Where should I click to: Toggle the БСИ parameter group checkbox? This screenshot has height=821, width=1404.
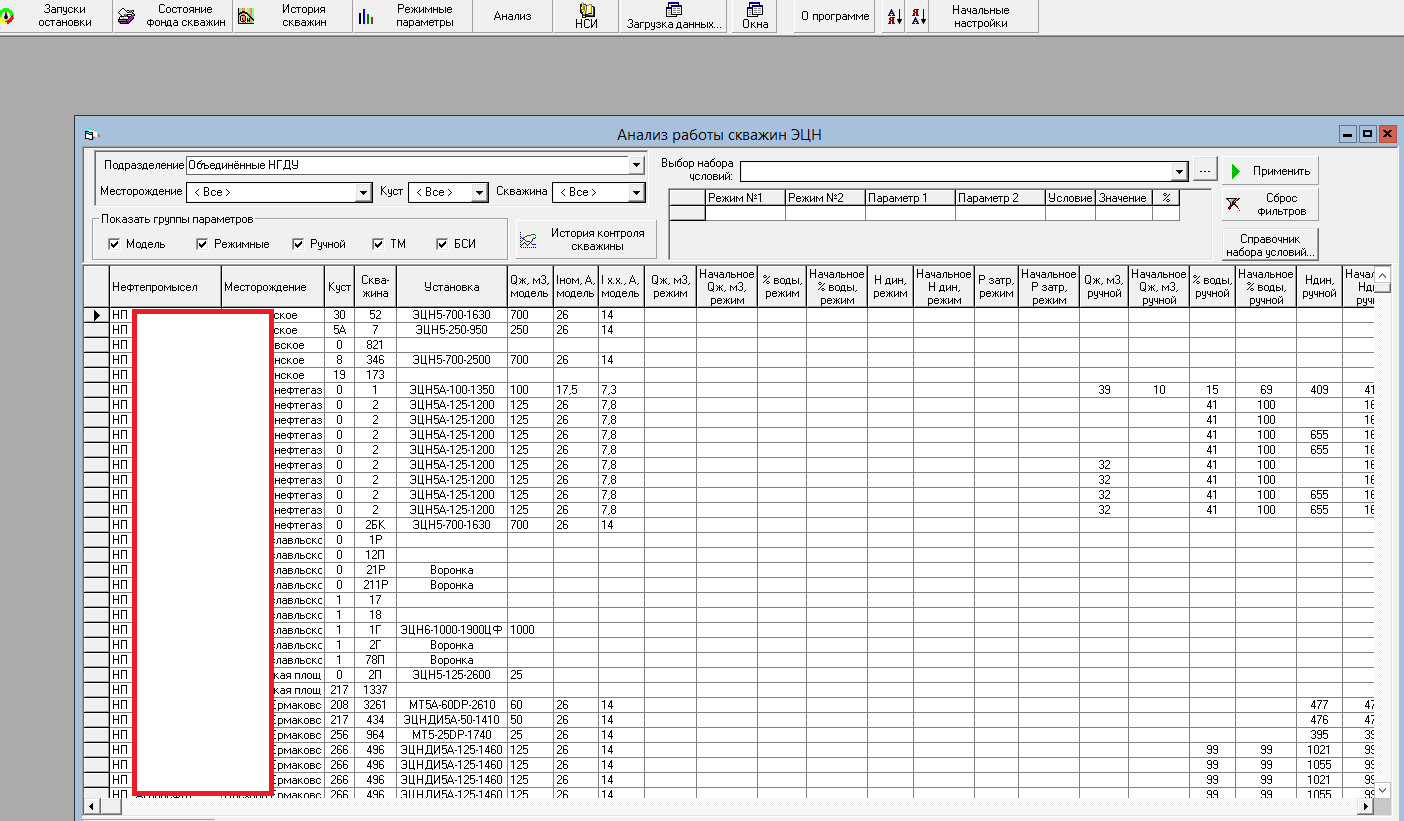(x=442, y=244)
